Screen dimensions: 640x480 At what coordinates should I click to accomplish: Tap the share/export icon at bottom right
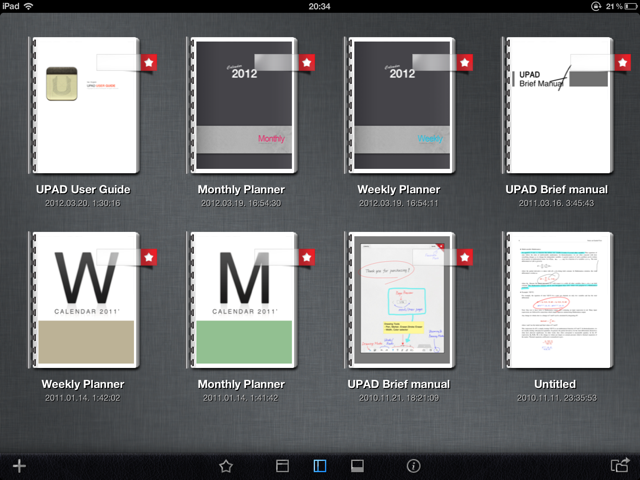[x=620, y=465]
